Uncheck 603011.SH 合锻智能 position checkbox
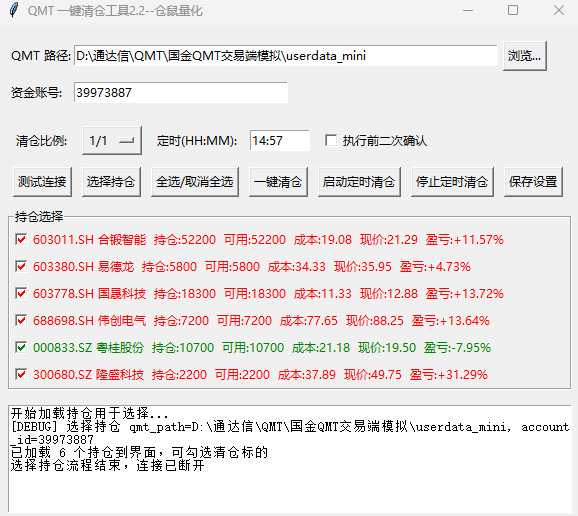The width and height of the screenshot is (578, 516). point(21,240)
